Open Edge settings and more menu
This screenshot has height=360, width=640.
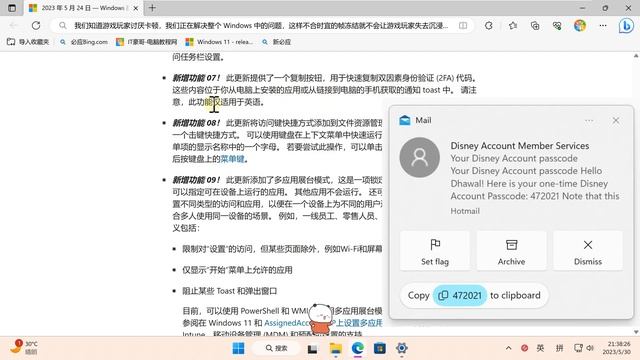pos(603,26)
